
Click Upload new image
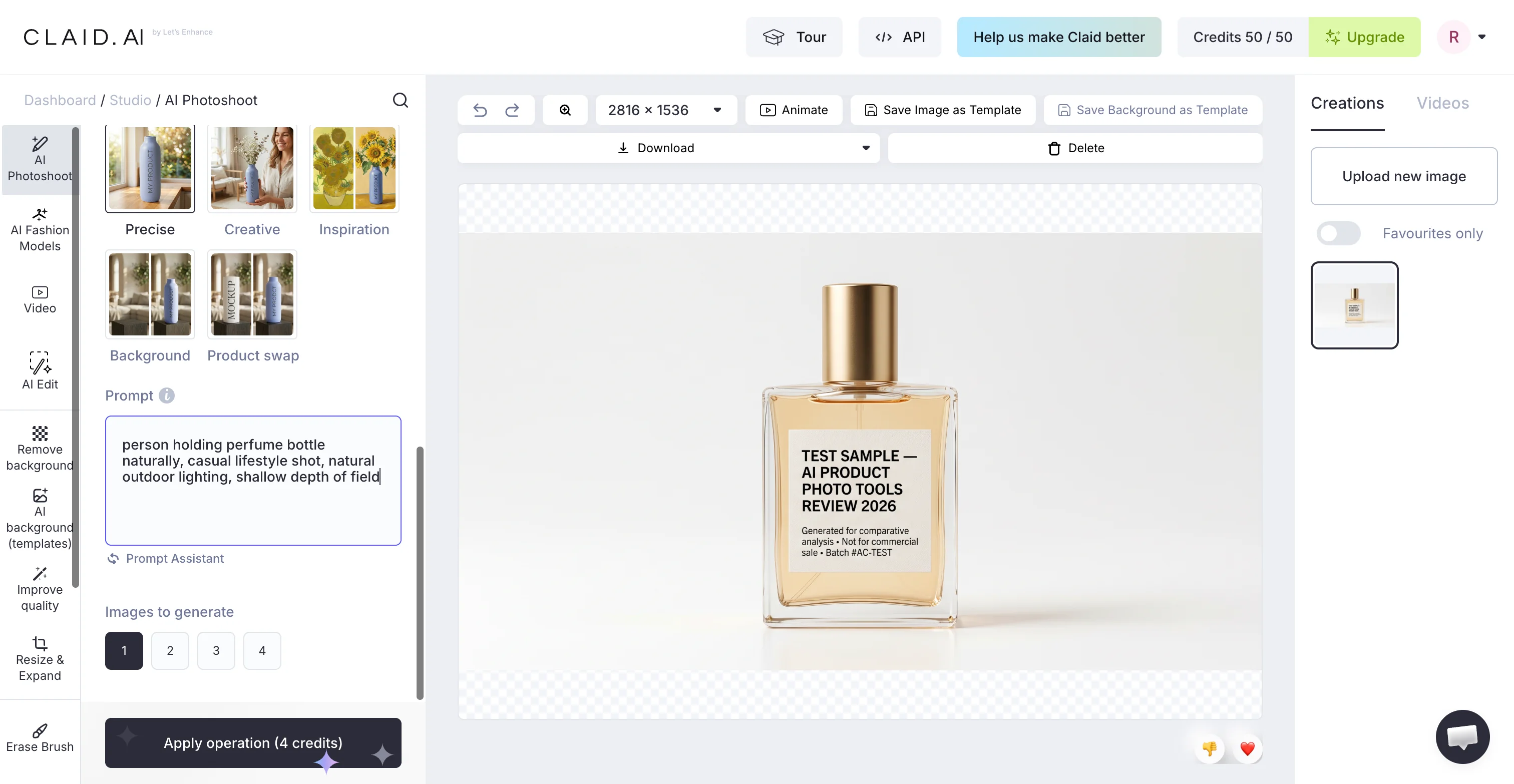coord(1403,176)
